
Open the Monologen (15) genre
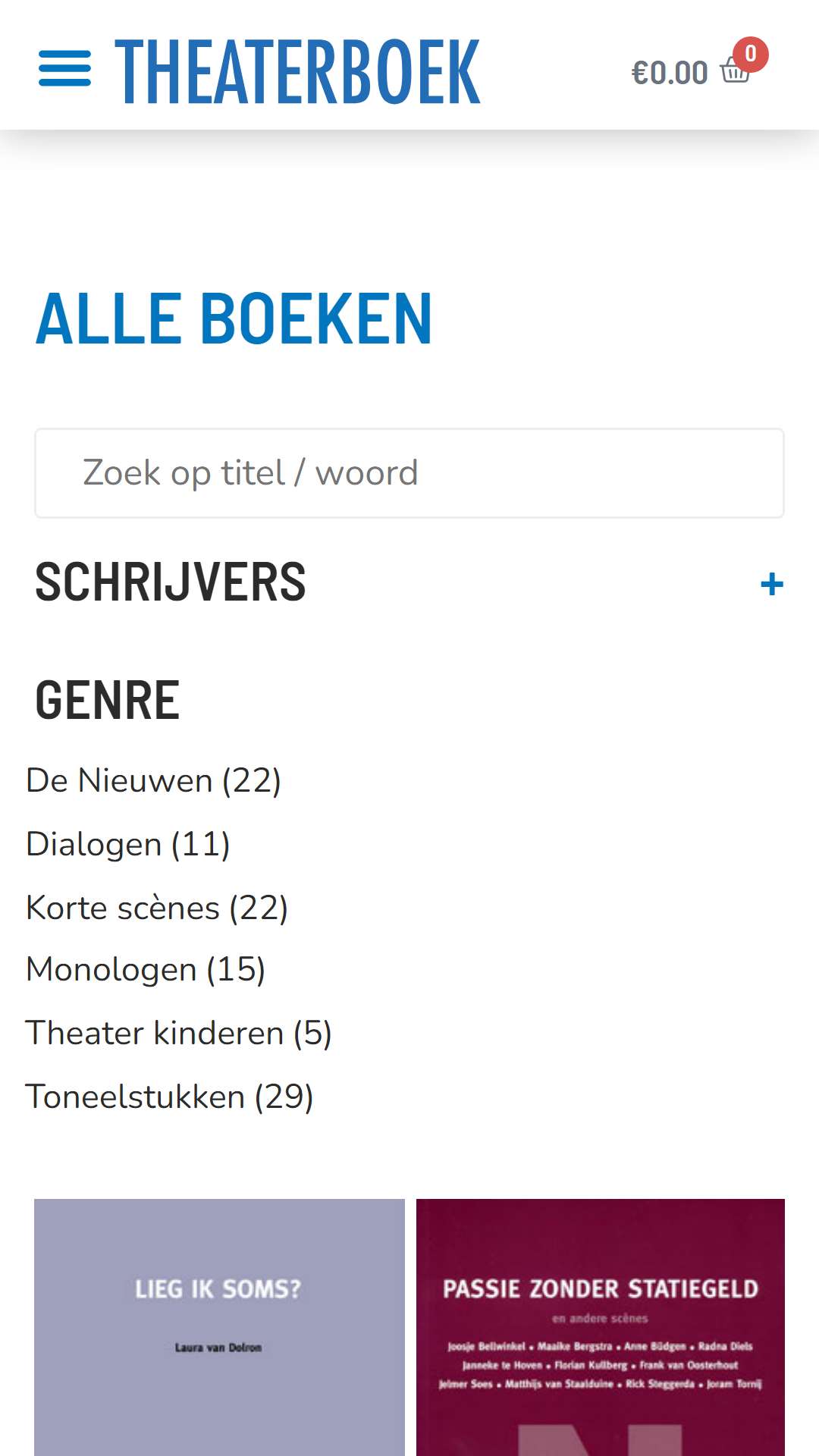click(146, 970)
